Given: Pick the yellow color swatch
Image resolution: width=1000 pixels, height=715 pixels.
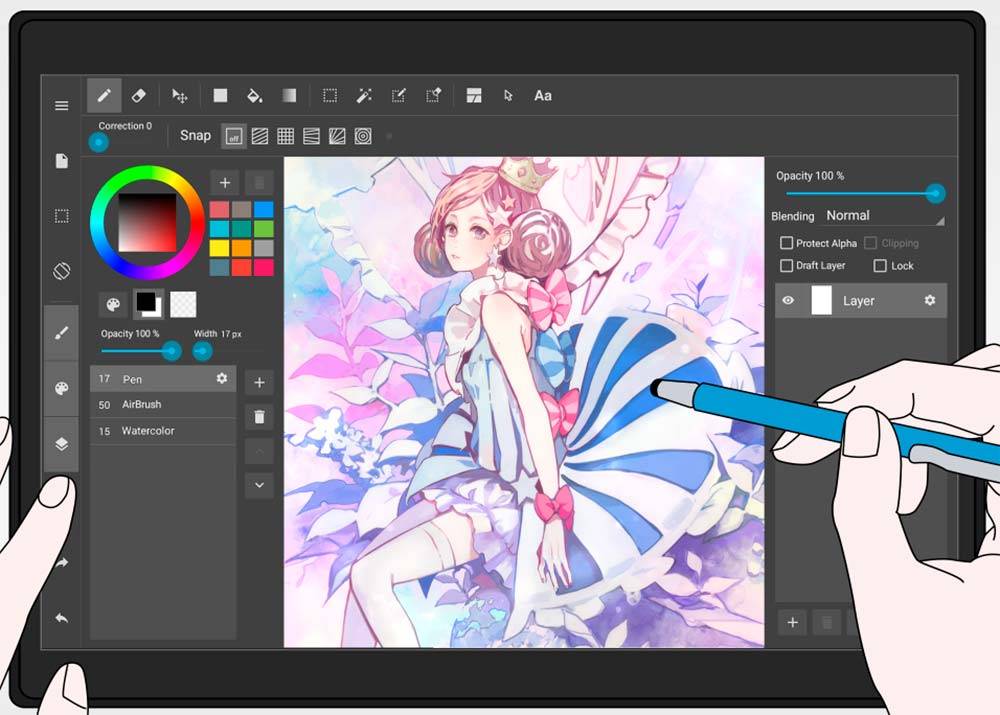Looking at the screenshot, I should 219,248.
